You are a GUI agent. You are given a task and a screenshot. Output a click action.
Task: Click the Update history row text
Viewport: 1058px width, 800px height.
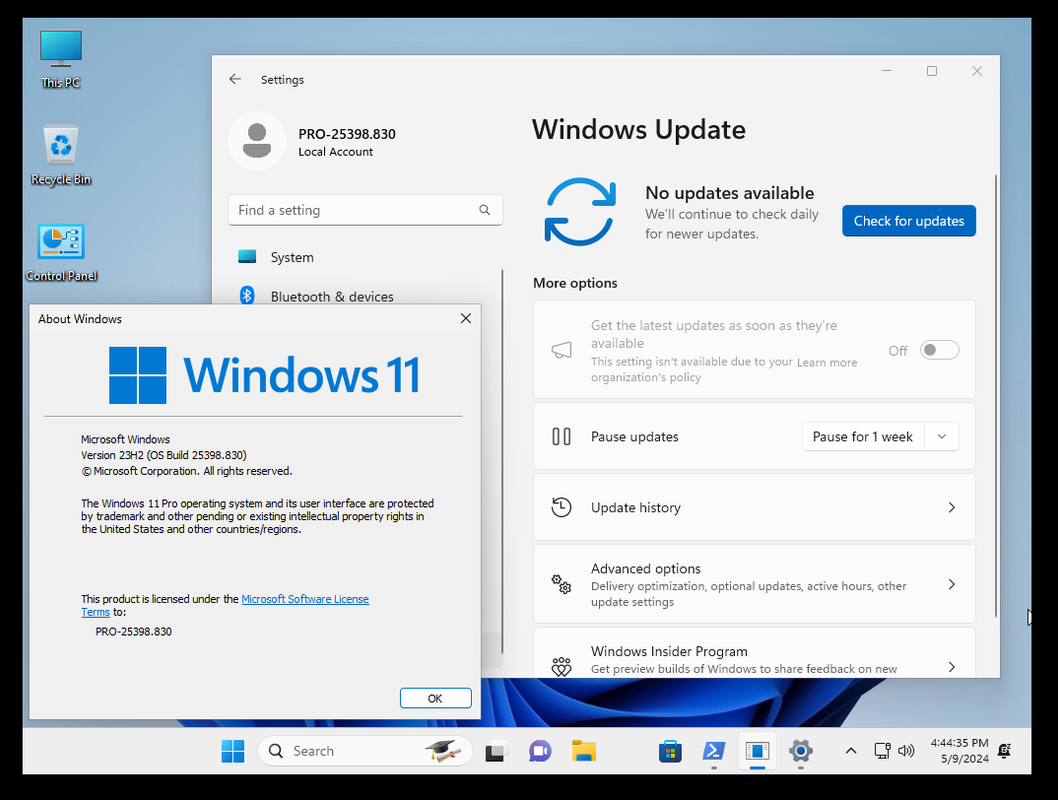636,507
